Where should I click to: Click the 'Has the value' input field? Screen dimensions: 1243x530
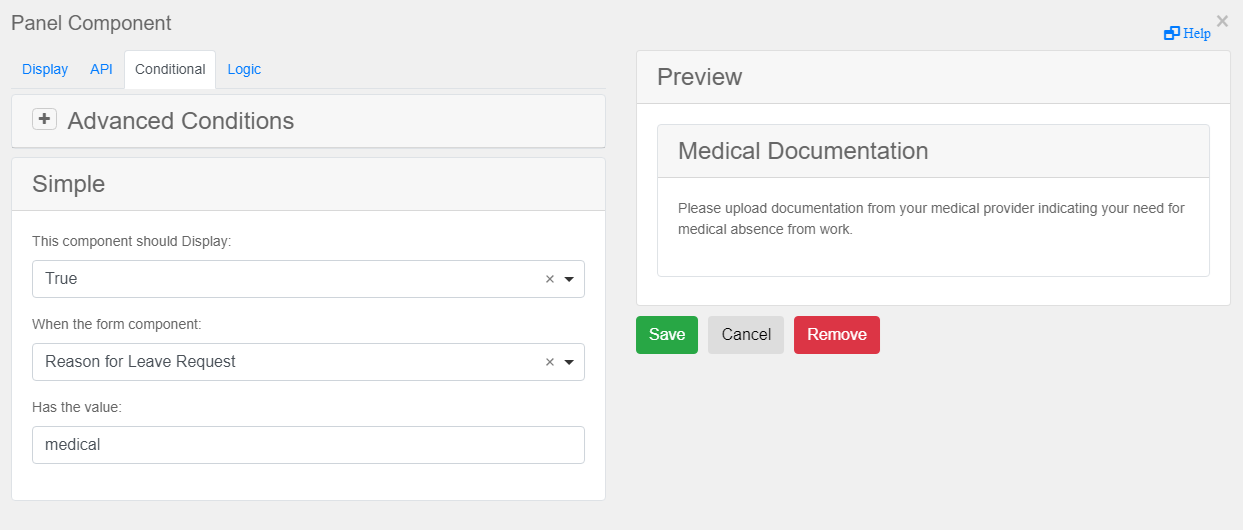point(308,445)
